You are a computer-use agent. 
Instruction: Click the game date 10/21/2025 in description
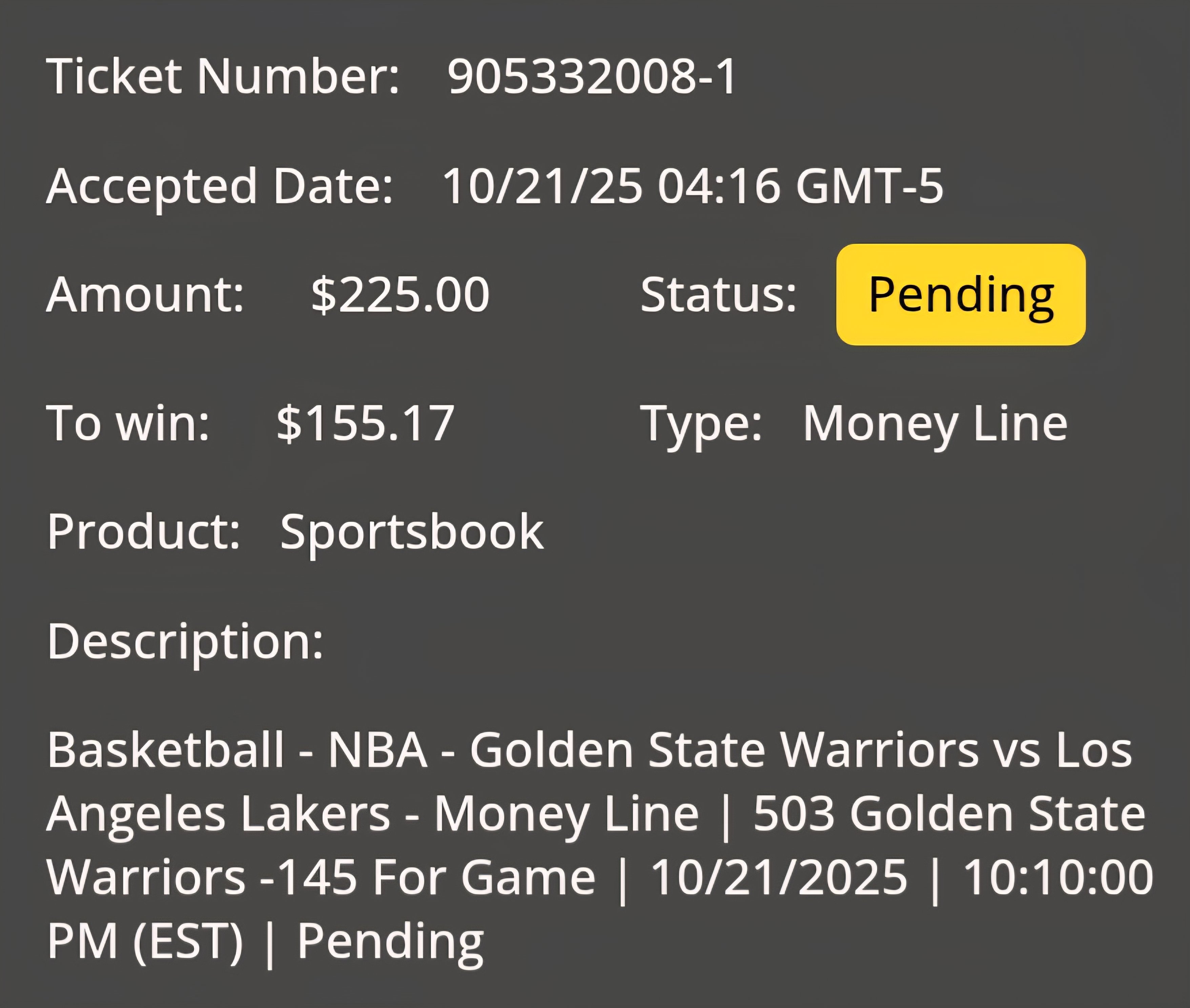tap(779, 877)
